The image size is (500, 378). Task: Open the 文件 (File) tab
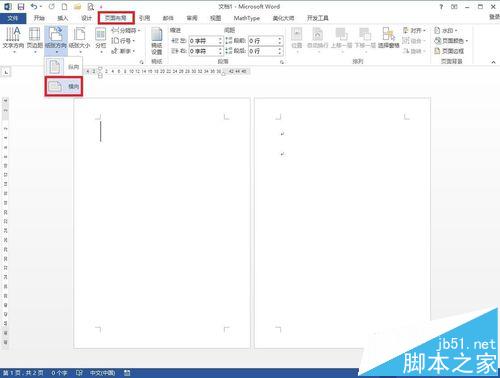(x=13, y=18)
